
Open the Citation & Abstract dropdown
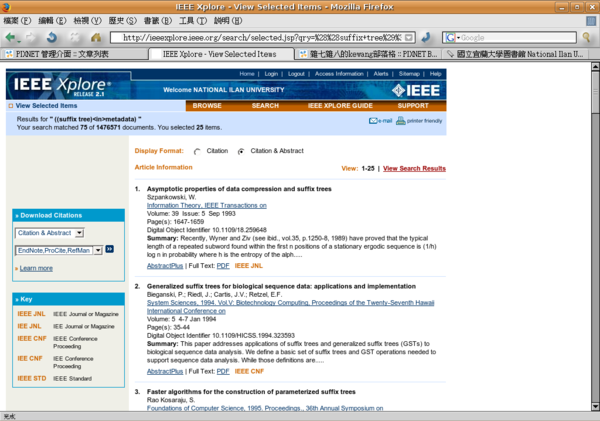[49, 233]
